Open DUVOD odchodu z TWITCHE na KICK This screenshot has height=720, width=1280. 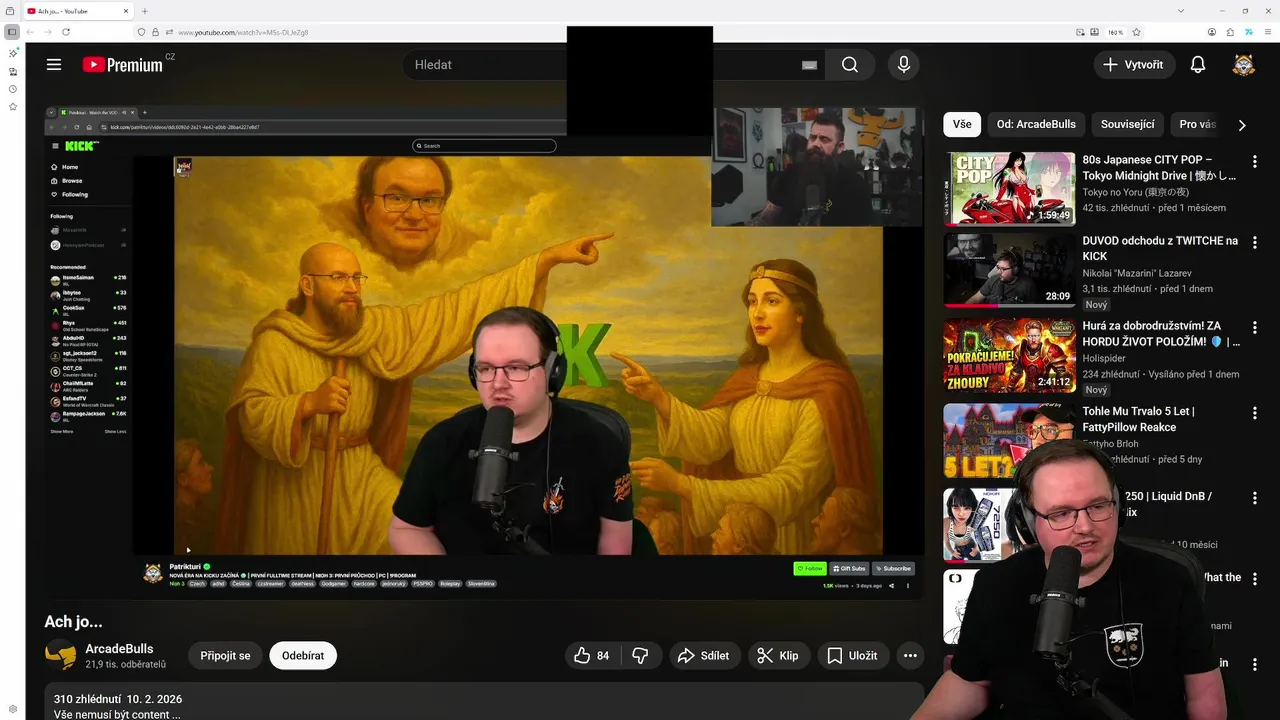click(x=1160, y=248)
